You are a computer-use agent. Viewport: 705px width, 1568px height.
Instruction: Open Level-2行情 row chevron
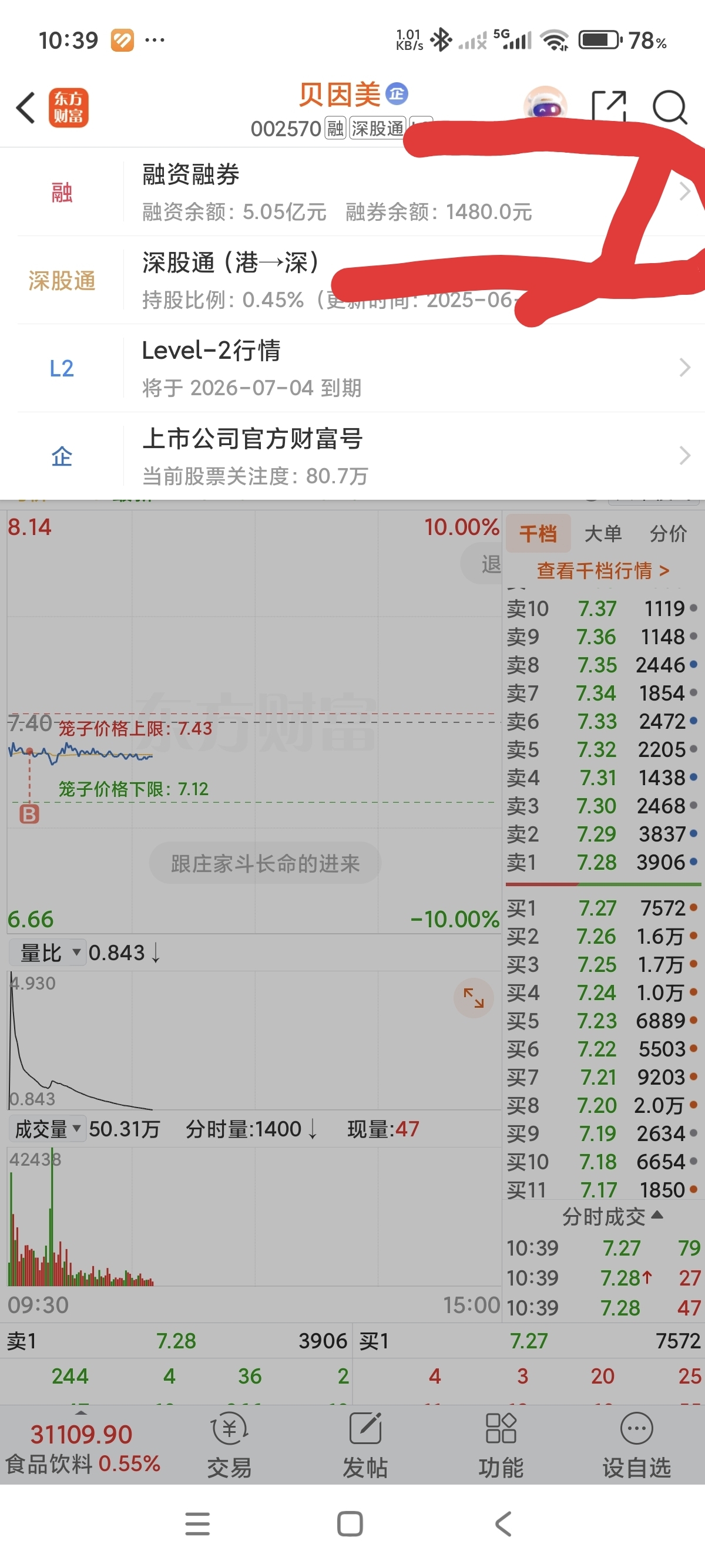(685, 368)
